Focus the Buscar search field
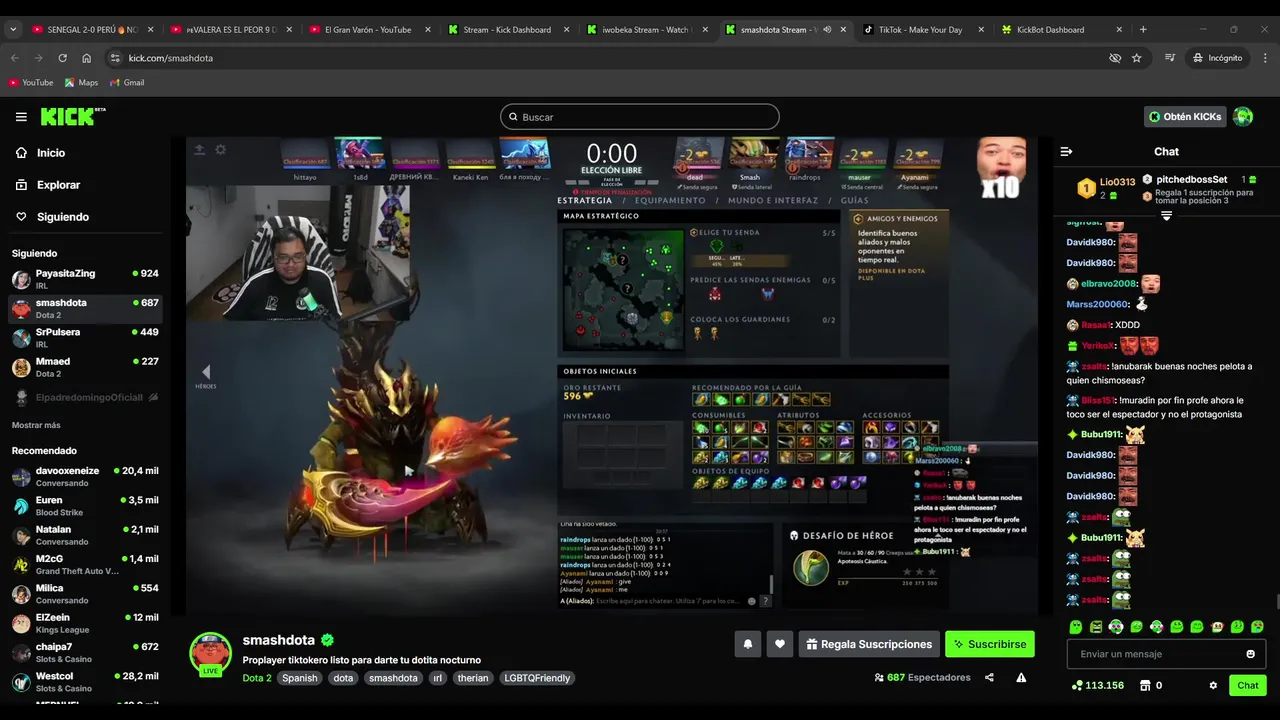Image resolution: width=1280 pixels, height=720 pixels. [x=640, y=117]
